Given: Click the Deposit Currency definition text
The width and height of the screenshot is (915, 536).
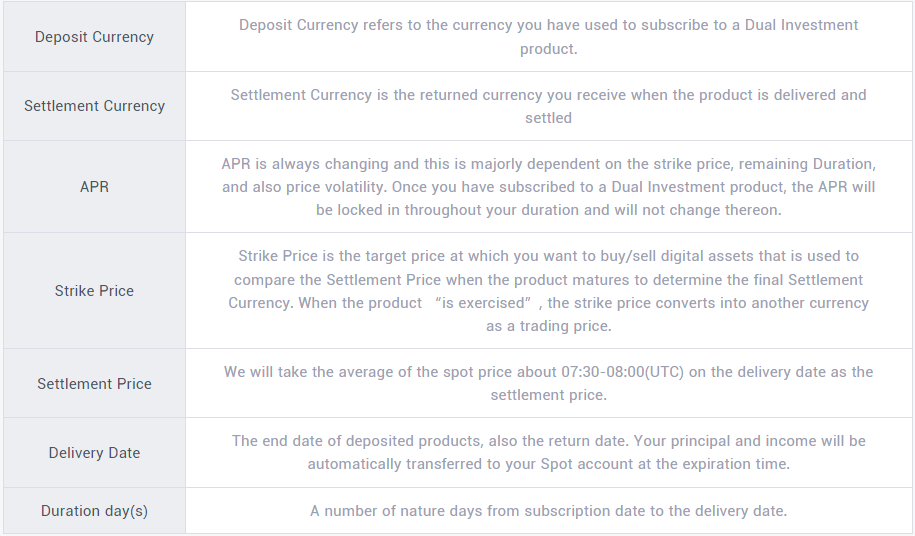Looking at the screenshot, I should 549,37.
